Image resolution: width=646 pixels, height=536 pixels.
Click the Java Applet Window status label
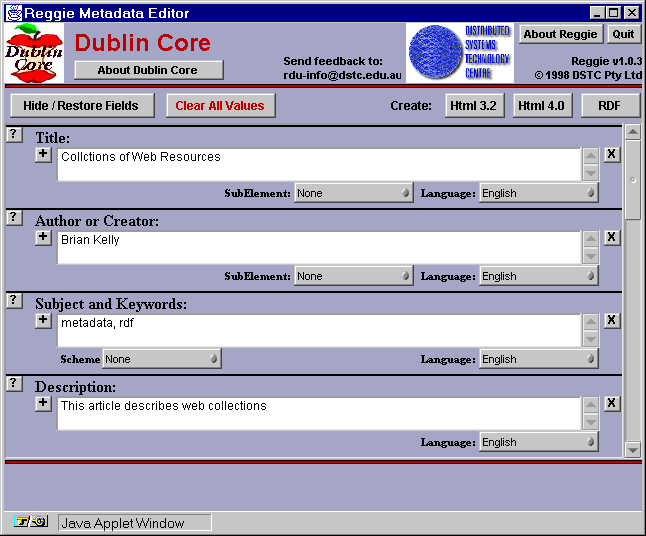click(x=135, y=523)
